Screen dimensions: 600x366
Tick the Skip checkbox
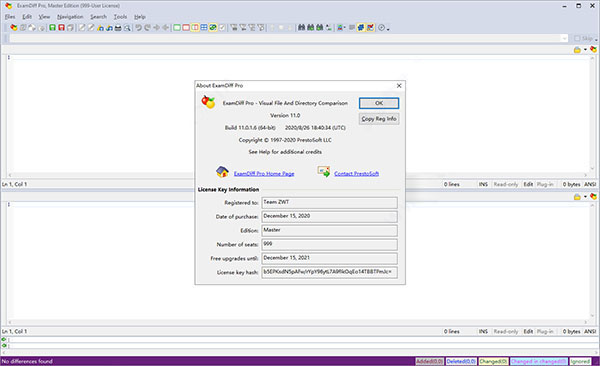(577, 38)
